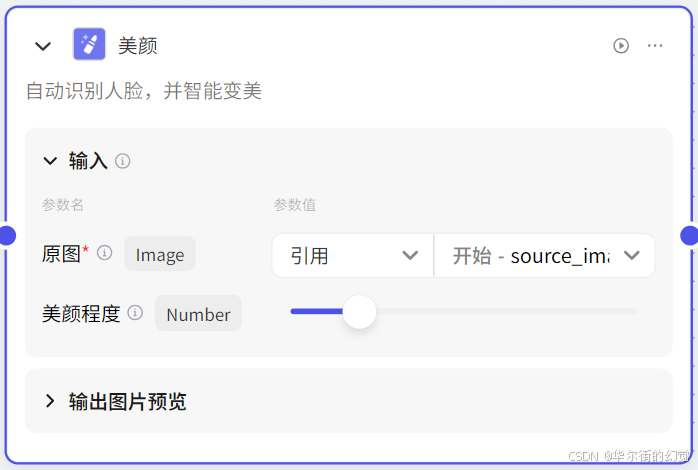Expand the 输出图片预览 section
The image size is (698, 470).
(50, 401)
